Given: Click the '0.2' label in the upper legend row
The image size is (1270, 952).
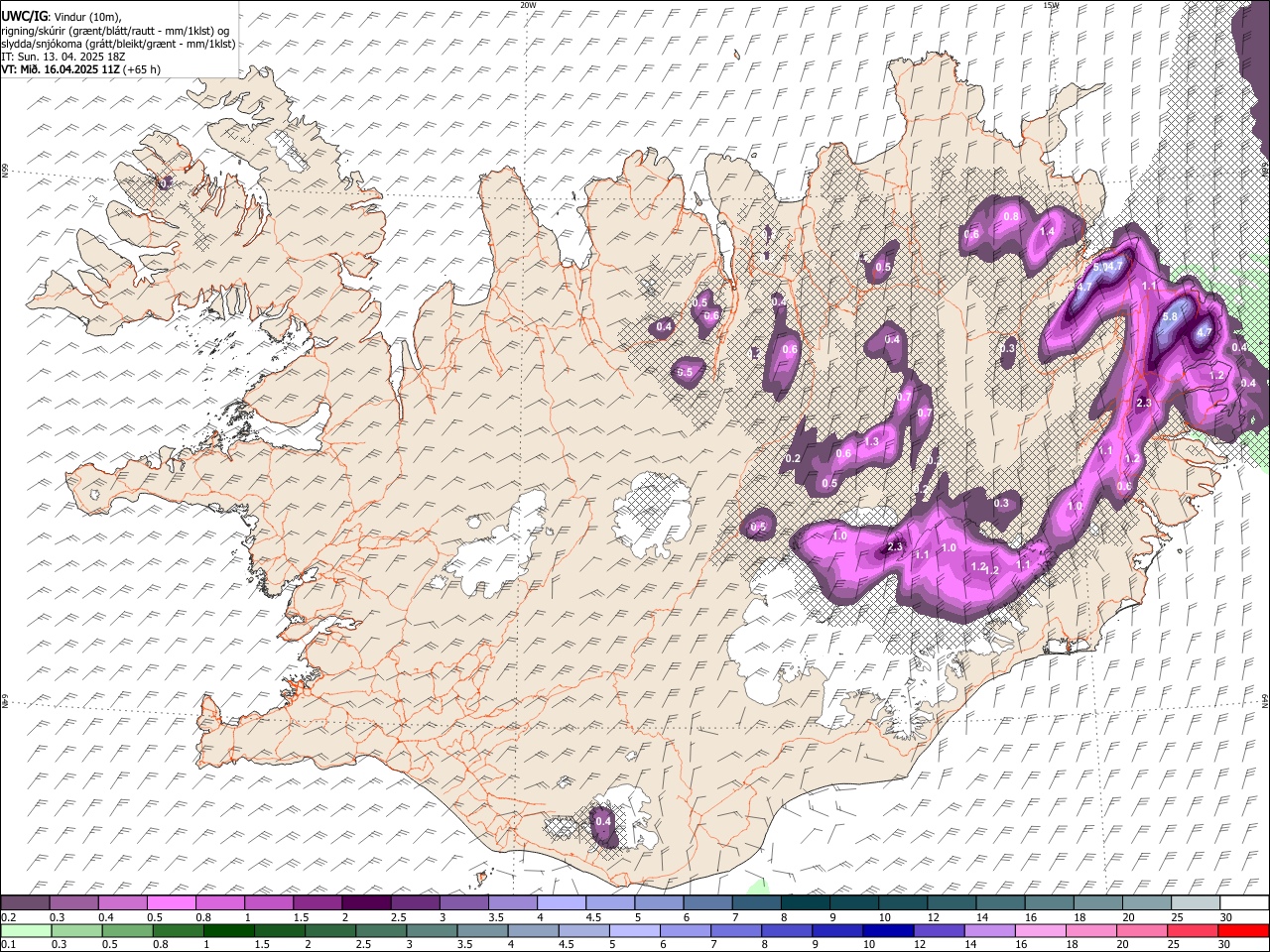Looking at the screenshot, I should point(8,917).
